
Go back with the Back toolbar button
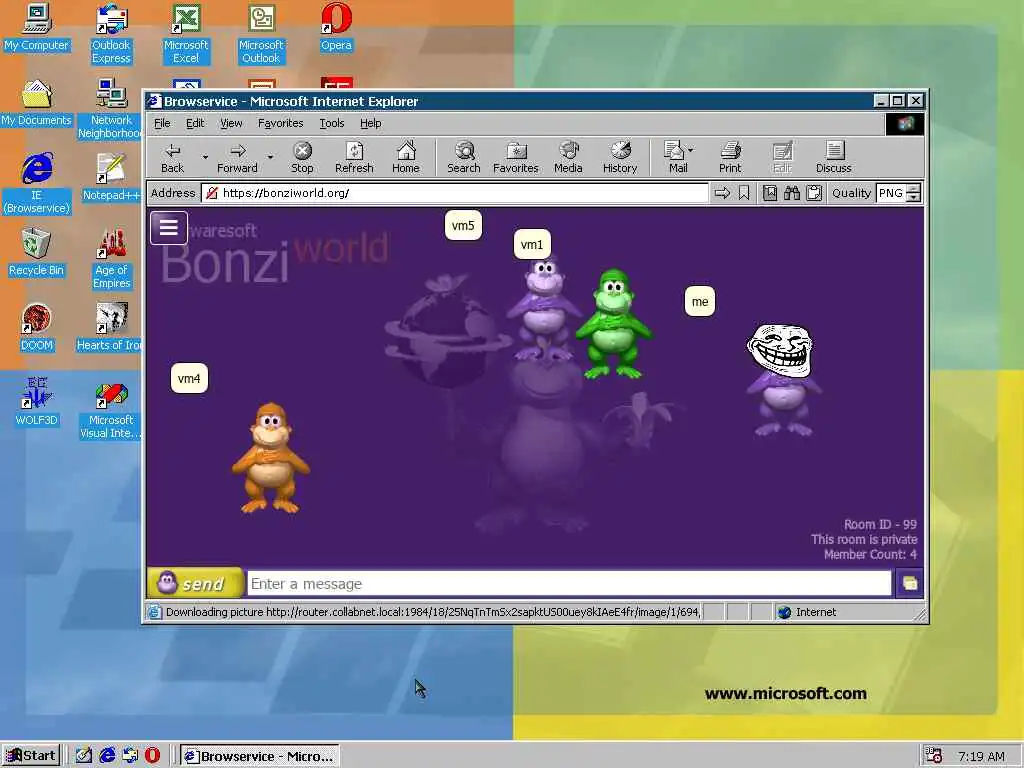click(x=172, y=157)
